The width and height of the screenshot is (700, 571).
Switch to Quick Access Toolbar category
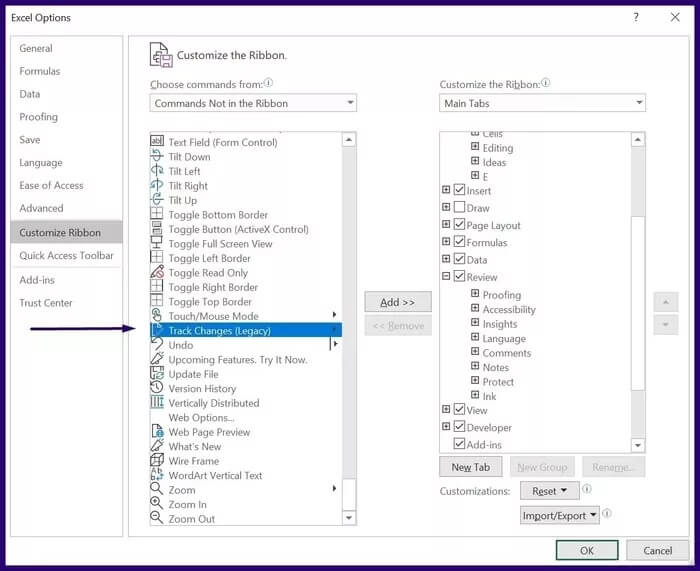click(66, 255)
